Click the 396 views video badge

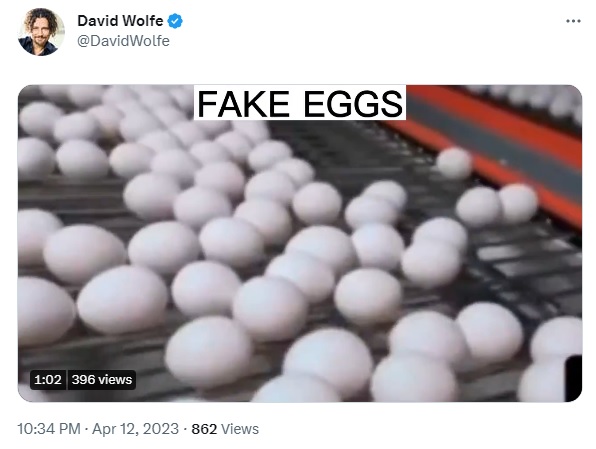click(102, 379)
